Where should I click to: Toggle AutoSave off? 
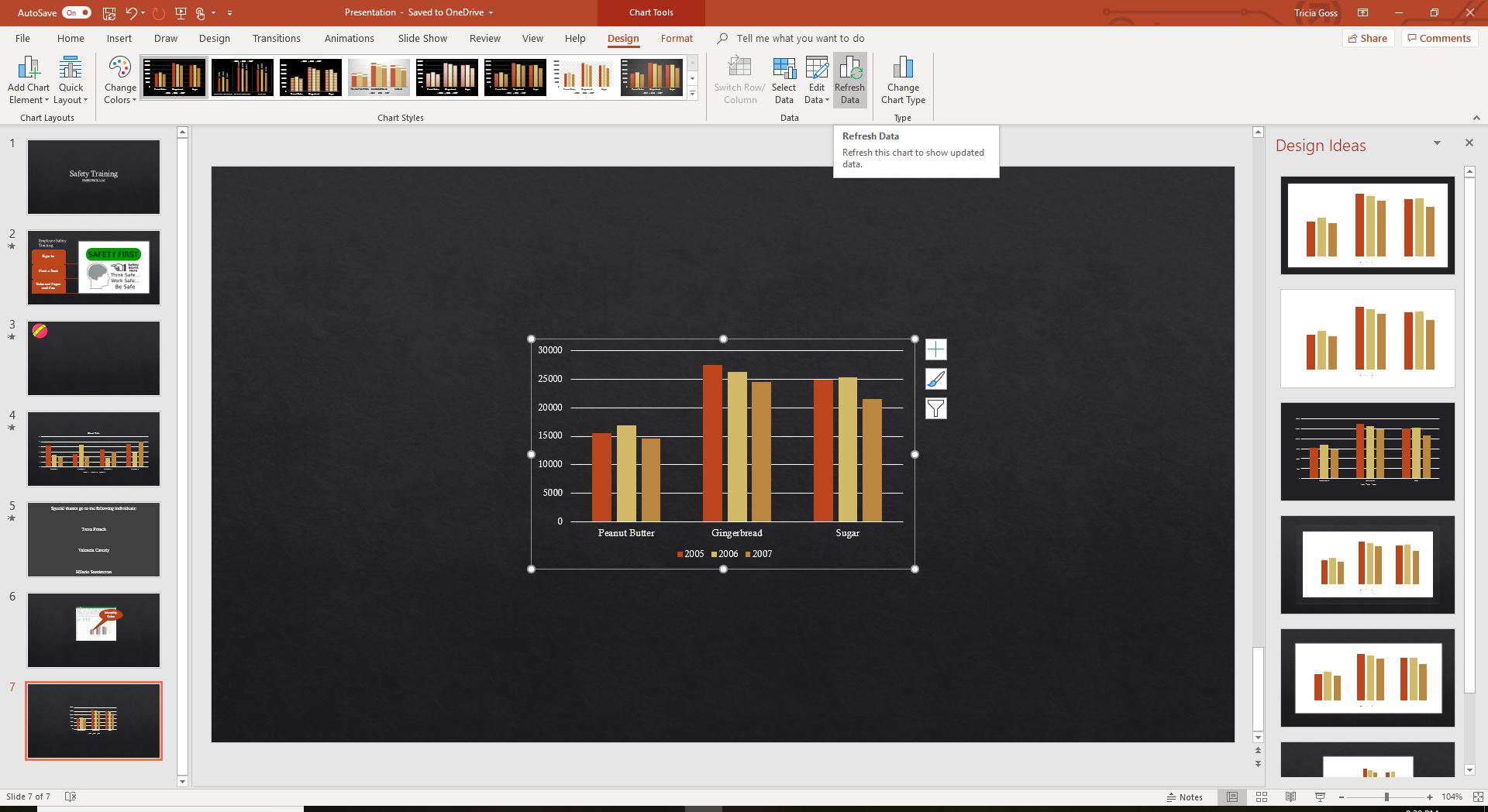[x=75, y=12]
